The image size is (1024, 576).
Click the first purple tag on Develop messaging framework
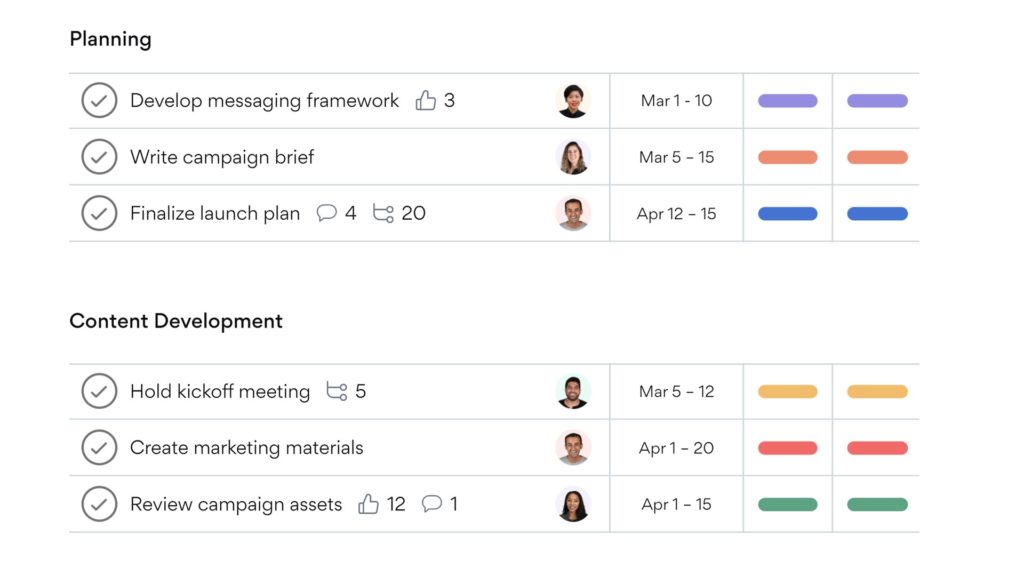[x=788, y=100]
